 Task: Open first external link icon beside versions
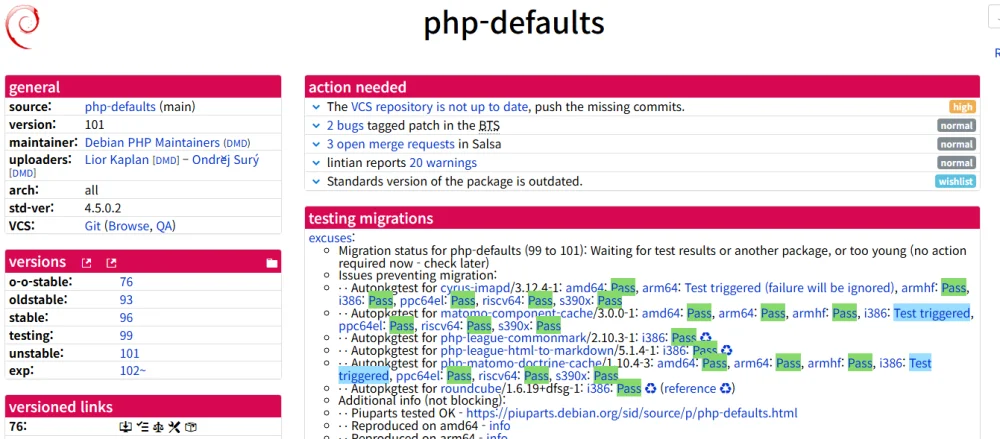[x=87, y=263]
